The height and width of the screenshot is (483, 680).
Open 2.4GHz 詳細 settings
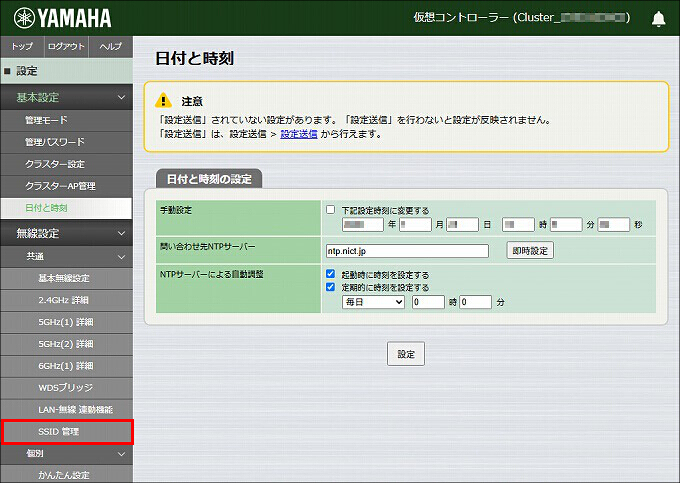point(66,300)
